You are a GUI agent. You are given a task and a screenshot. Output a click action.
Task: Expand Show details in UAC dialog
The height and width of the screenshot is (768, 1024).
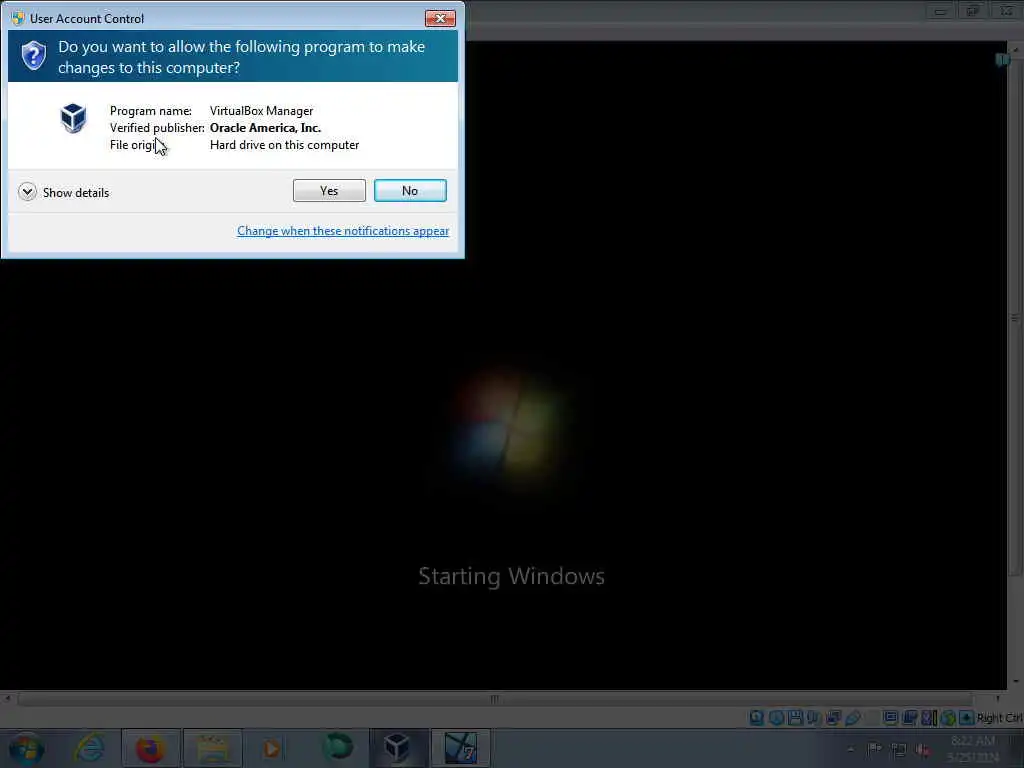click(x=64, y=192)
